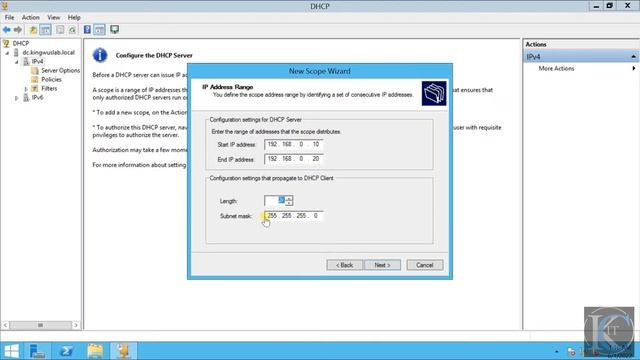The image size is (640, 360).
Task: Click the Length value field
Action: coord(274,200)
